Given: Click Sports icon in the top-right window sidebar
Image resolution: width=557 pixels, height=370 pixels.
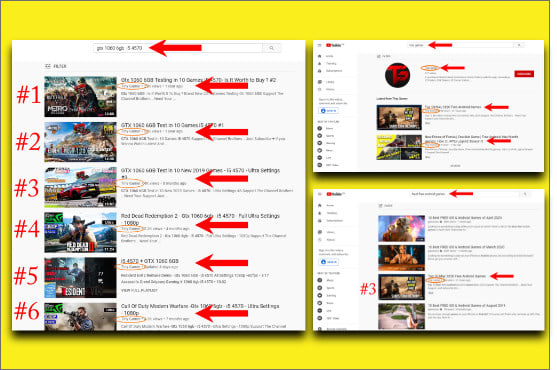Looking at the screenshot, I should pyautogui.click(x=319, y=136).
